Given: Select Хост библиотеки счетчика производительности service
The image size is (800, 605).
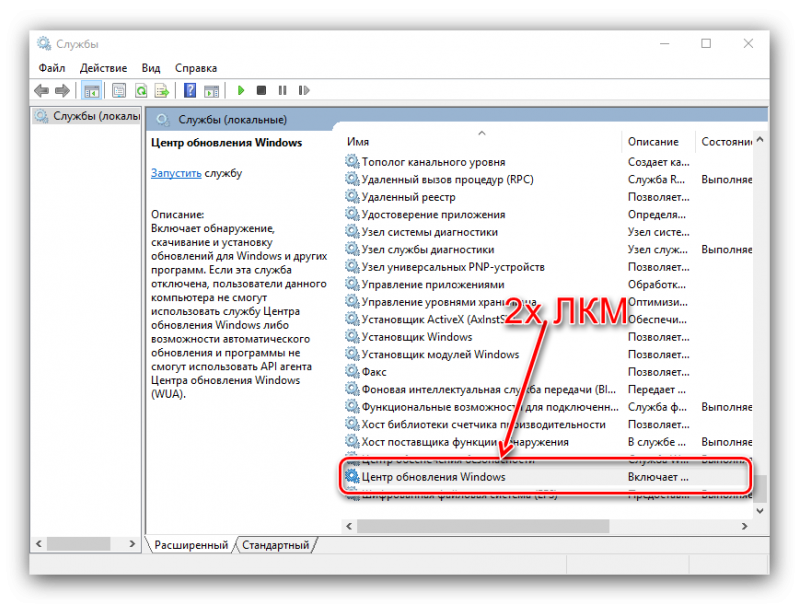Looking at the screenshot, I should click(484, 424).
